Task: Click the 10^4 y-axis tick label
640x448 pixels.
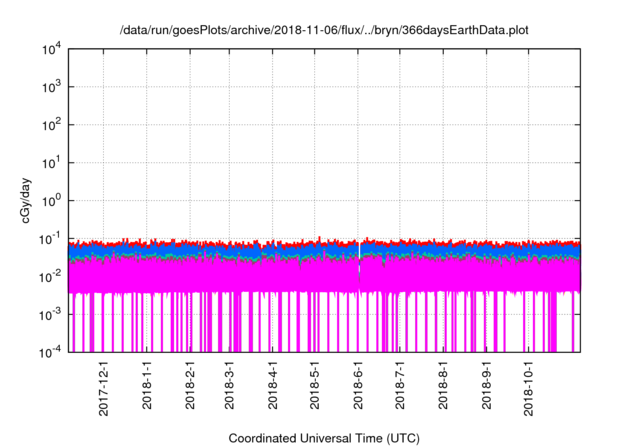Action: [x=51, y=49]
